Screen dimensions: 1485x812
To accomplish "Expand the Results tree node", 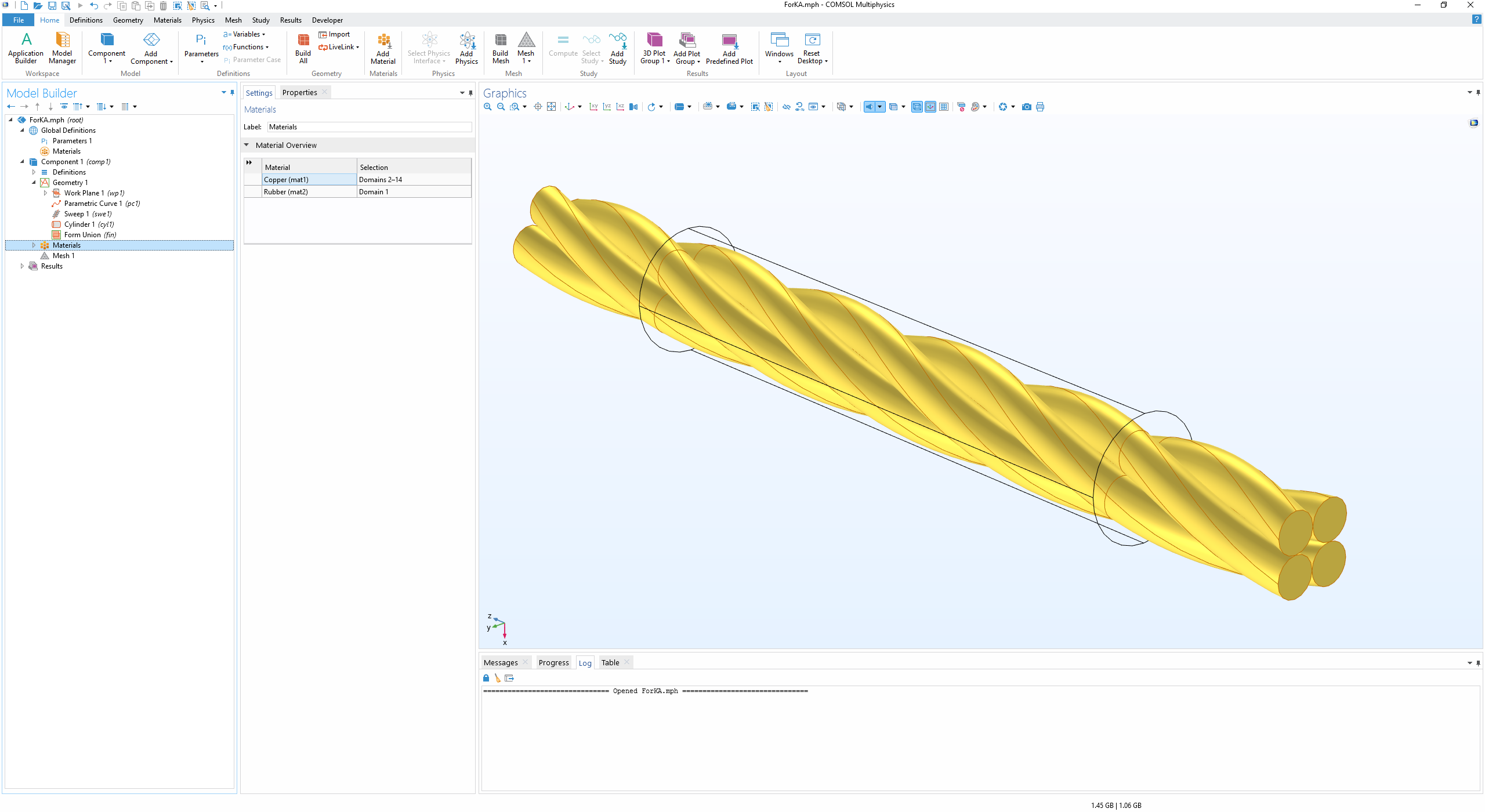I will [x=22, y=266].
